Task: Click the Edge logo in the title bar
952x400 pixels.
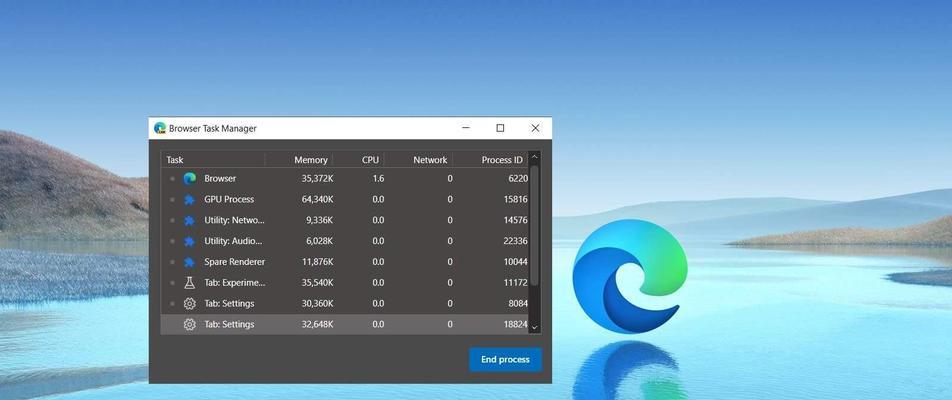Action: [x=160, y=128]
